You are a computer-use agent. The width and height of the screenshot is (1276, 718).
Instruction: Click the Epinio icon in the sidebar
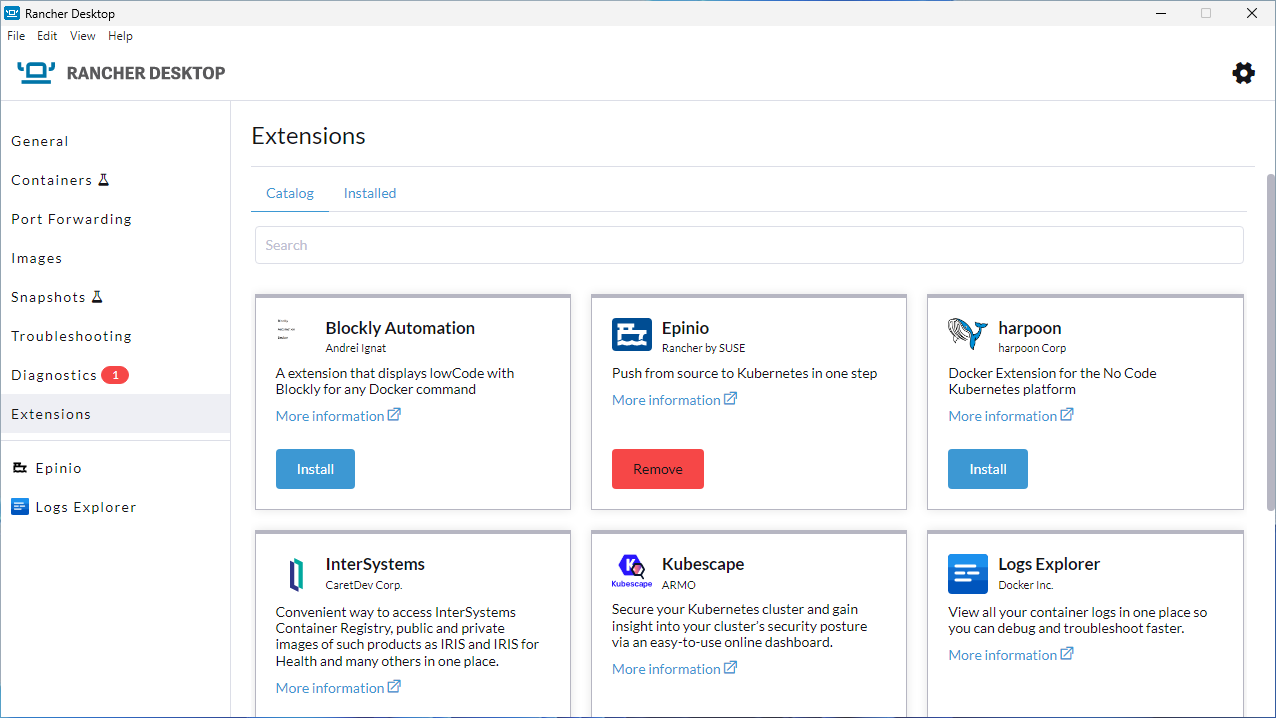point(20,468)
